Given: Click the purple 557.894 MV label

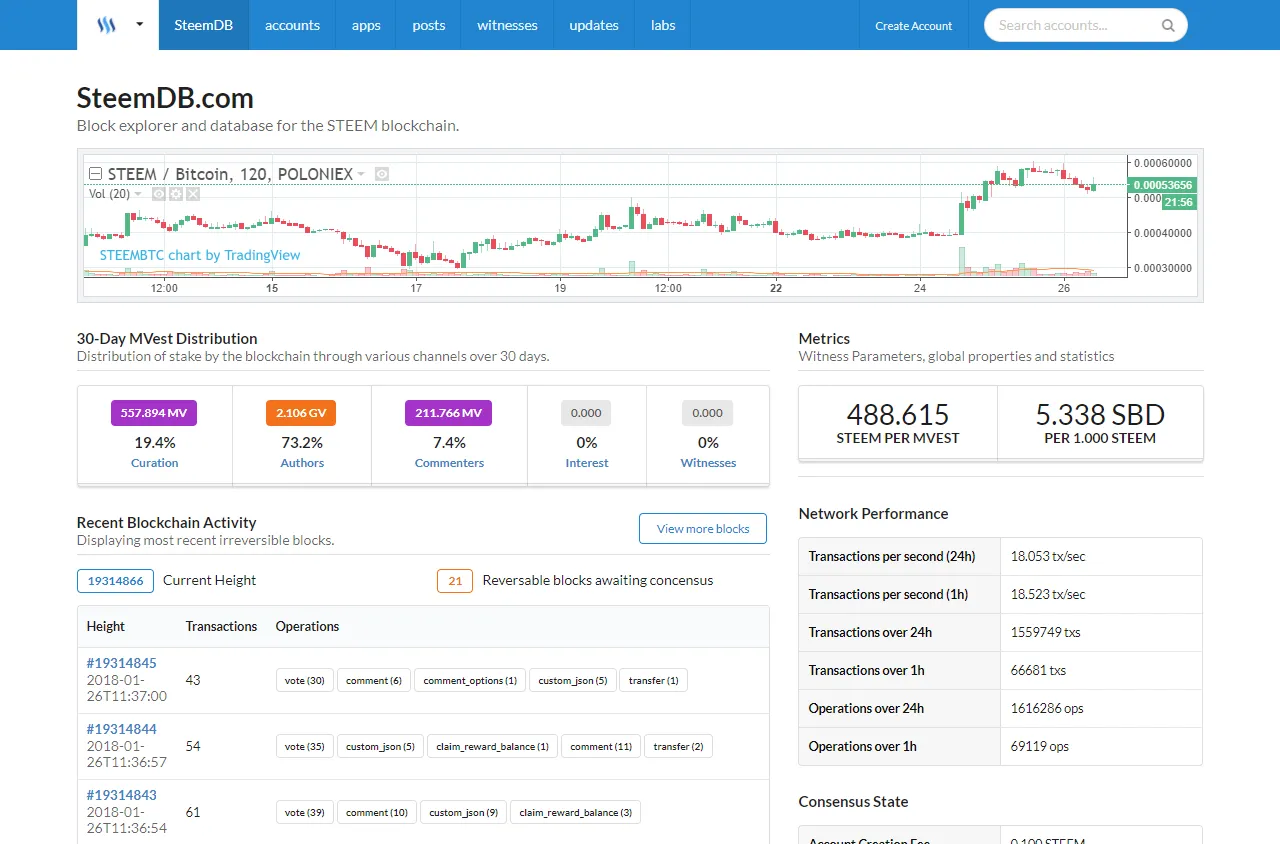Looking at the screenshot, I should pyautogui.click(x=154, y=413).
